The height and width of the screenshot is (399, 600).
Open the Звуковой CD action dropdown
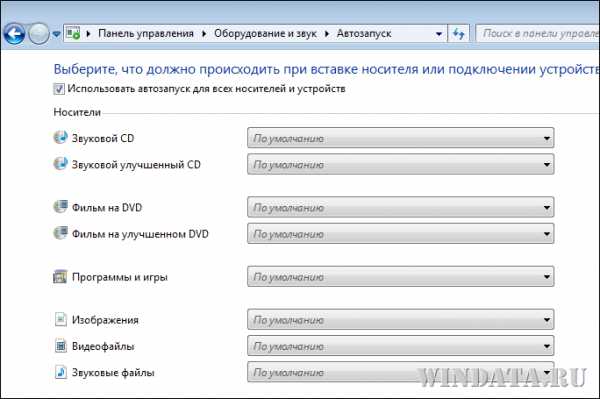[x=401, y=138]
